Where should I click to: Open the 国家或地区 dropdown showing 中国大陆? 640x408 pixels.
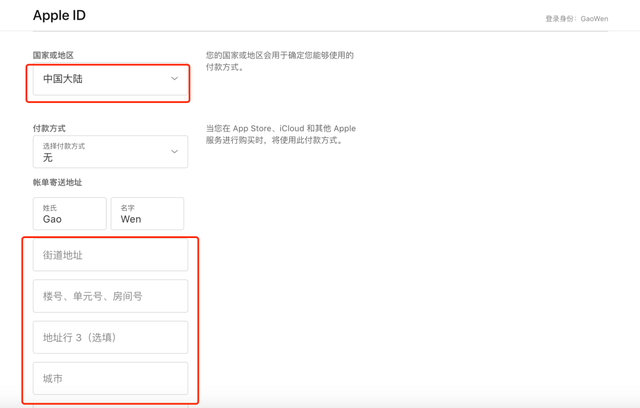(x=110, y=79)
